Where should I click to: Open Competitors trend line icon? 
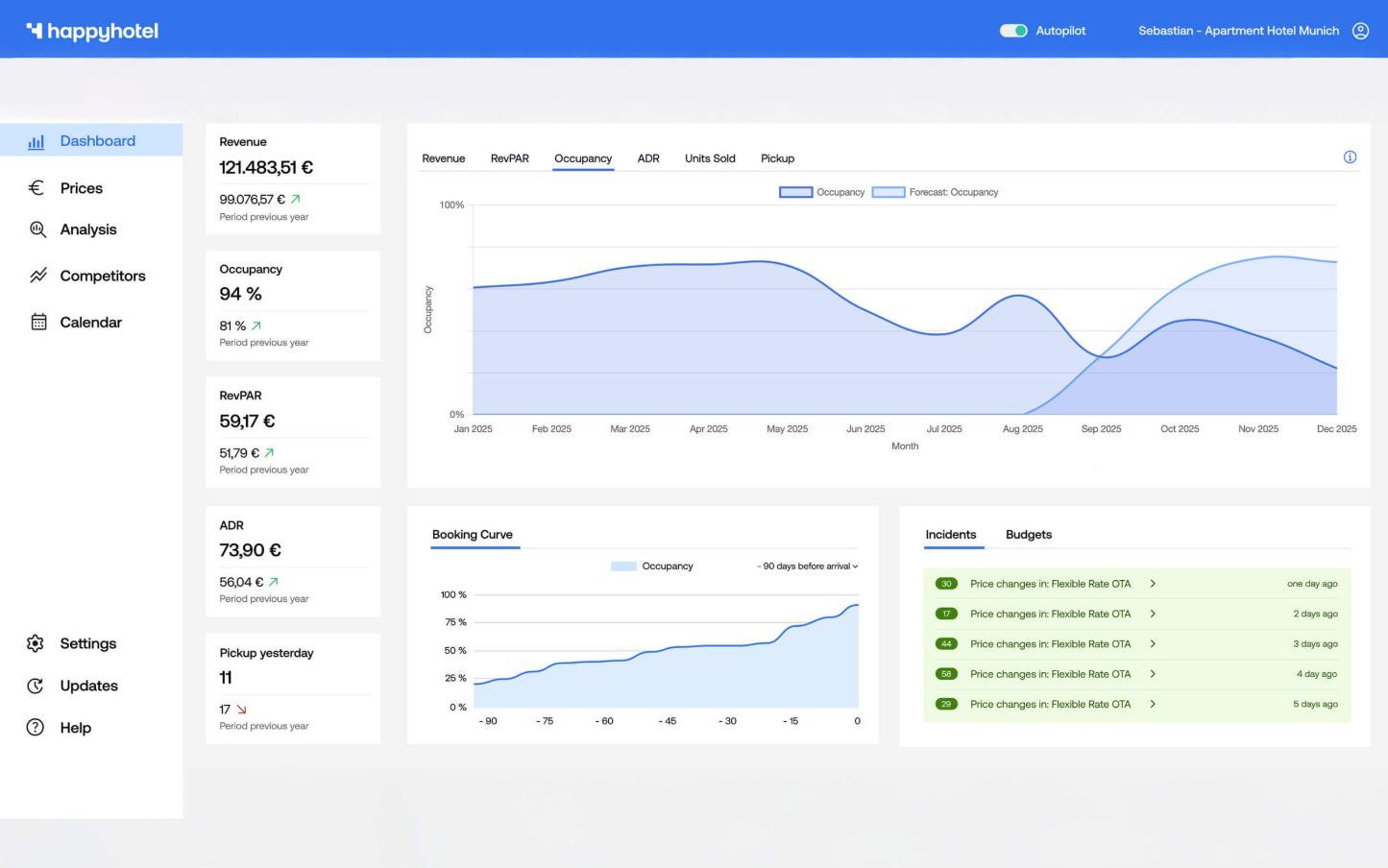[x=37, y=276]
